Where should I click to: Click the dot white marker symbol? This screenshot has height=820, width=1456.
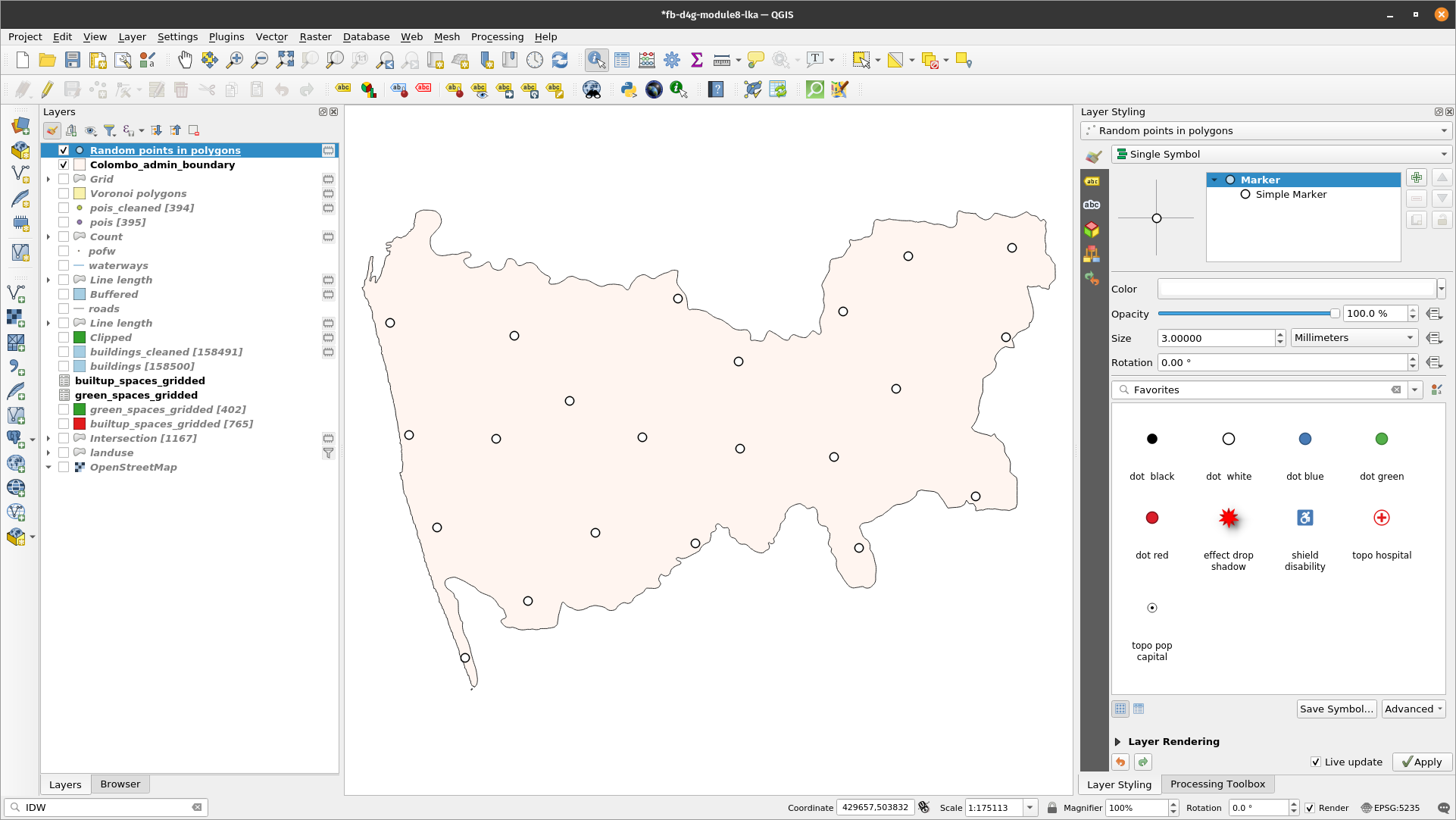click(1228, 438)
